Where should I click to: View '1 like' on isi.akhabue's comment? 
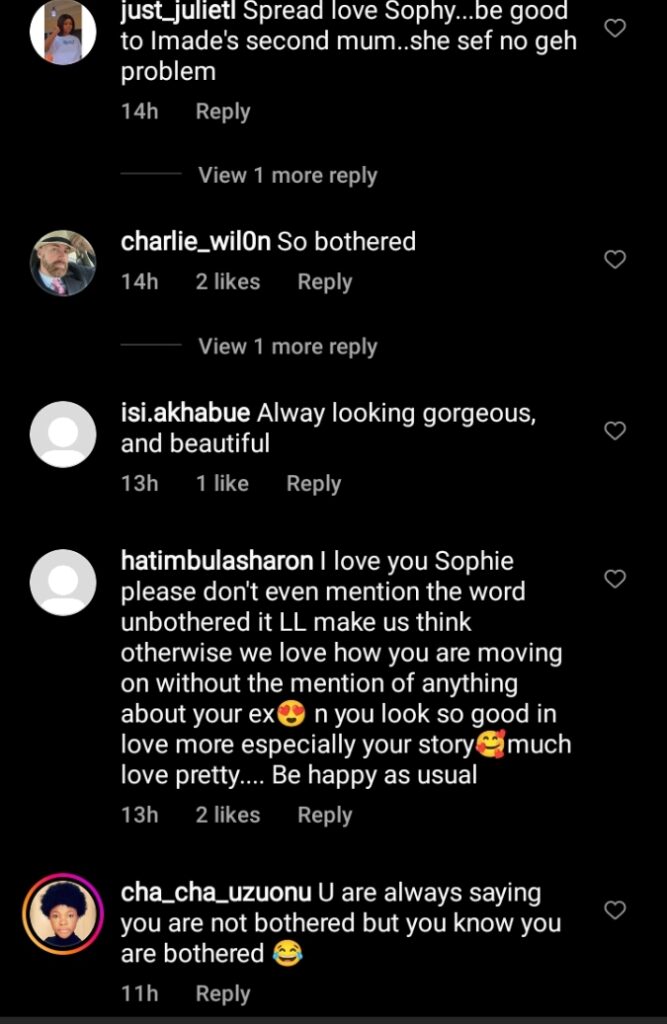222,483
